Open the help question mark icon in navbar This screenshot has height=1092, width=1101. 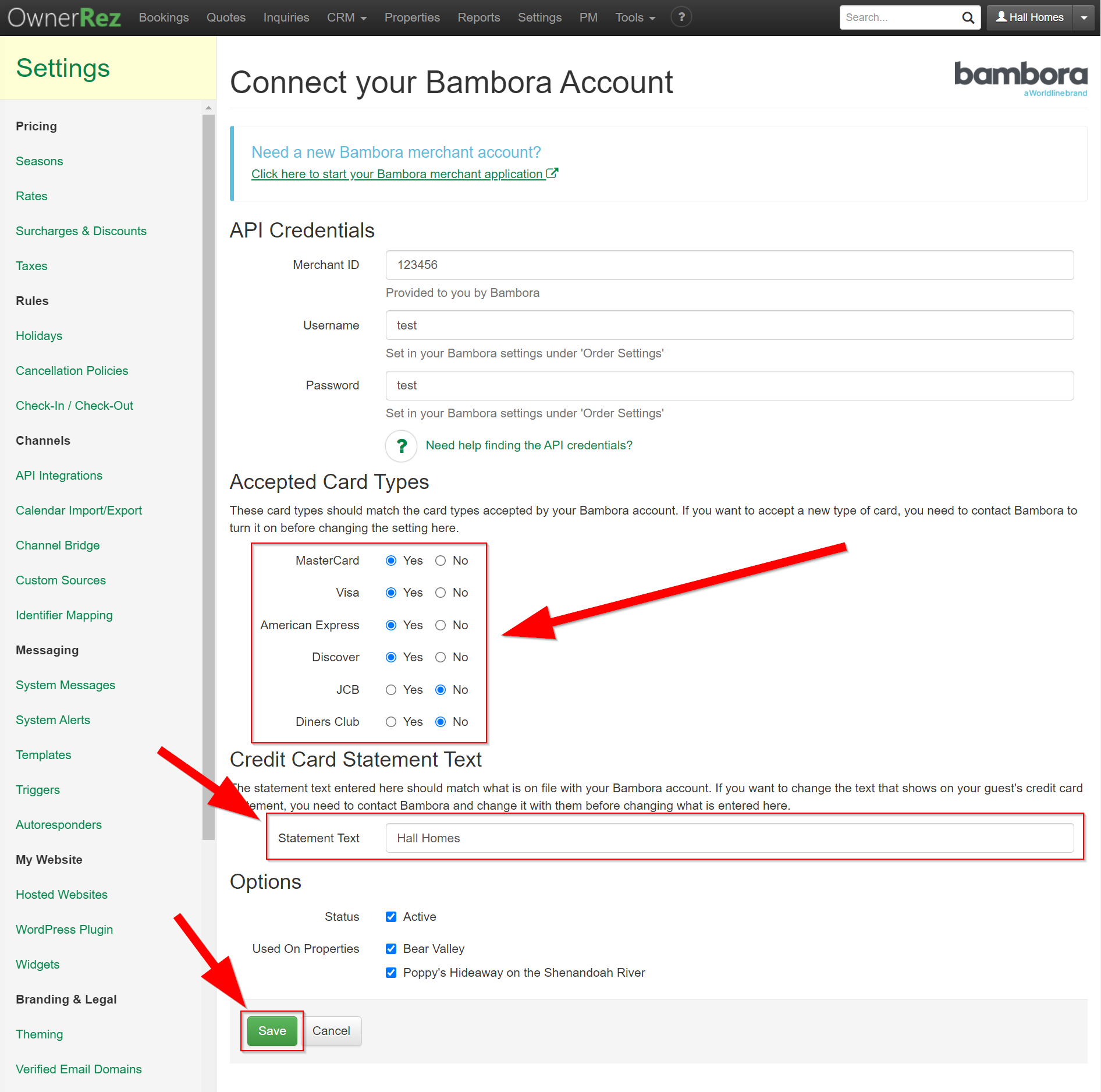click(x=681, y=17)
